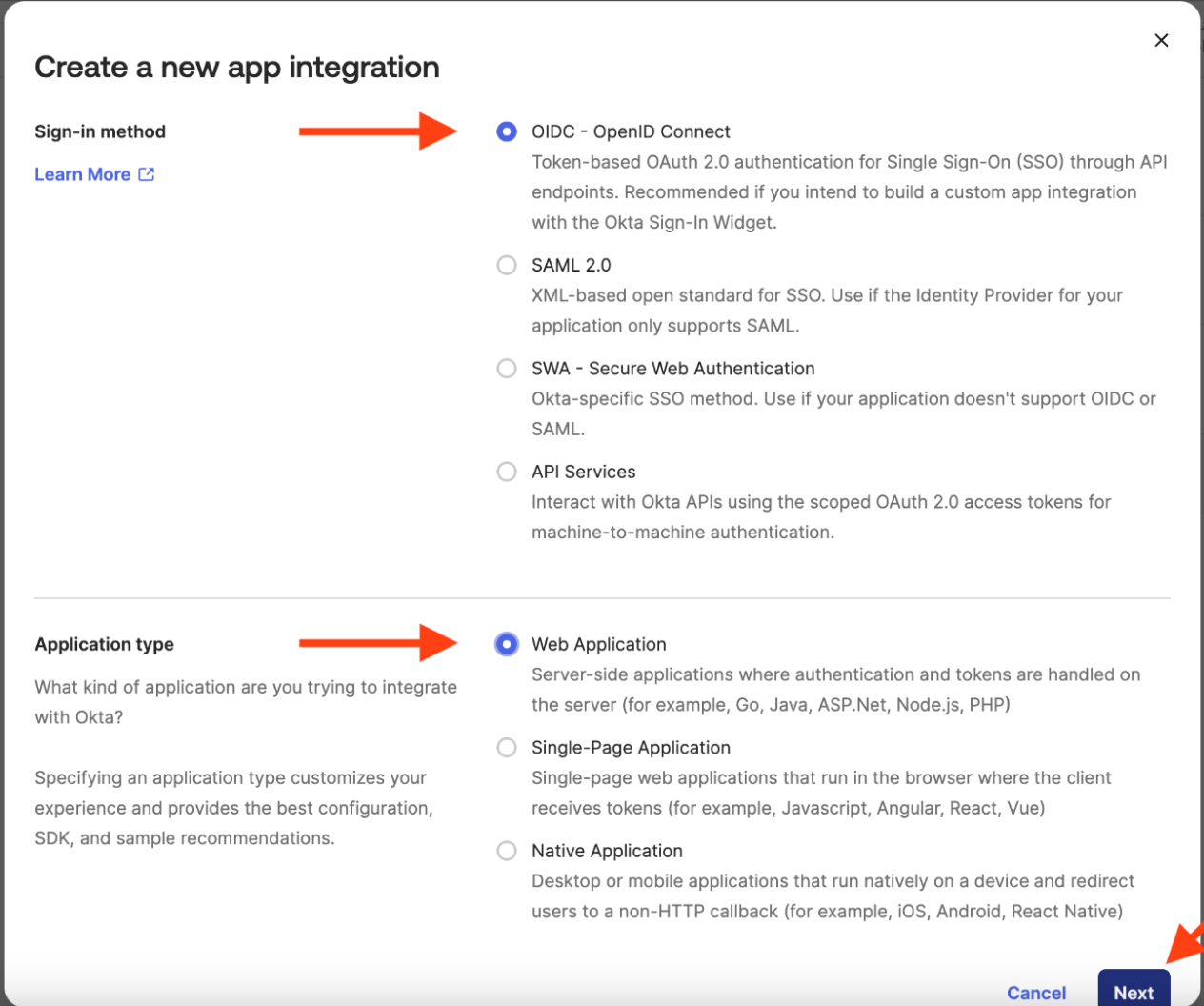
Task: Select SWA - Secure Web Authentication radio button
Action: tap(507, 369)
